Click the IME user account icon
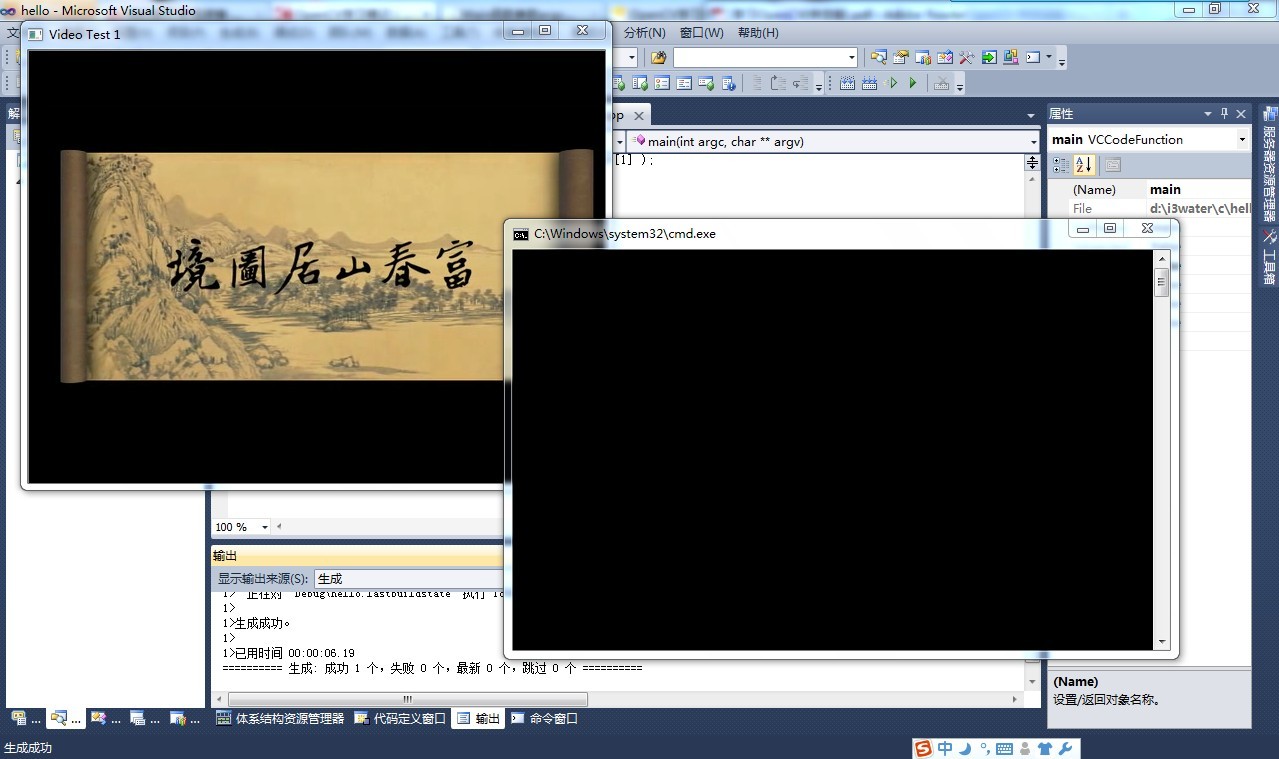 click(1025, 748)
